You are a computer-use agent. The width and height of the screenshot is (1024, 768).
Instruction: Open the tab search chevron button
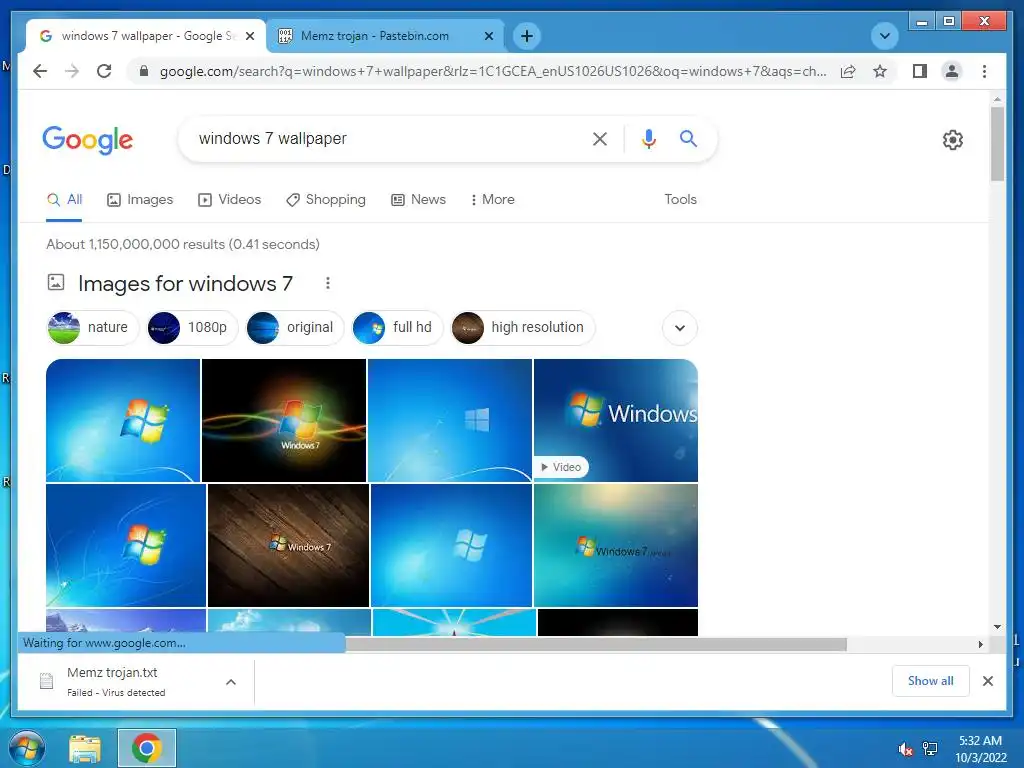tap(884, 36)
